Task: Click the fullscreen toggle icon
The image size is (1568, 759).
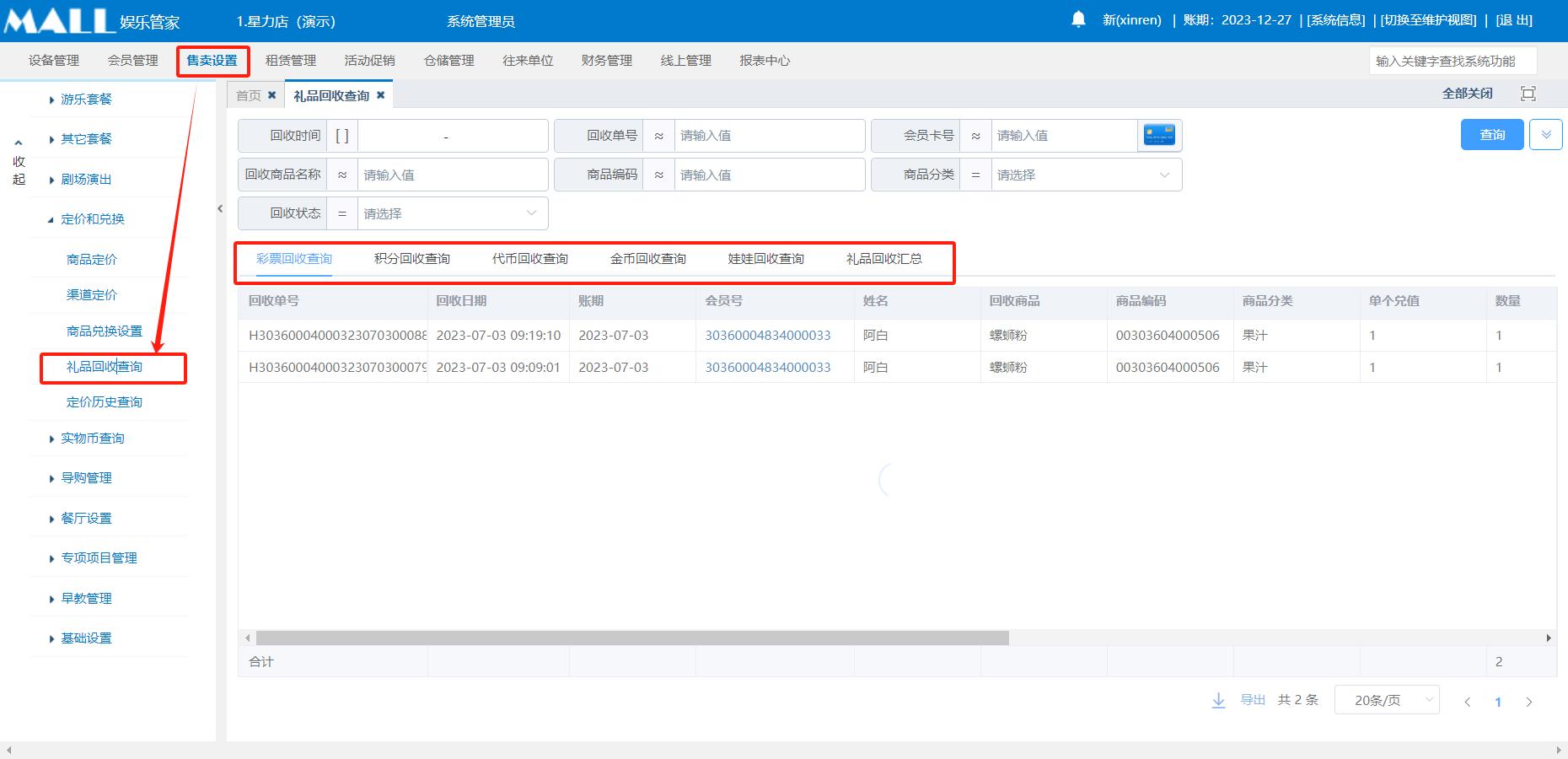Action: coord(1528,94)
